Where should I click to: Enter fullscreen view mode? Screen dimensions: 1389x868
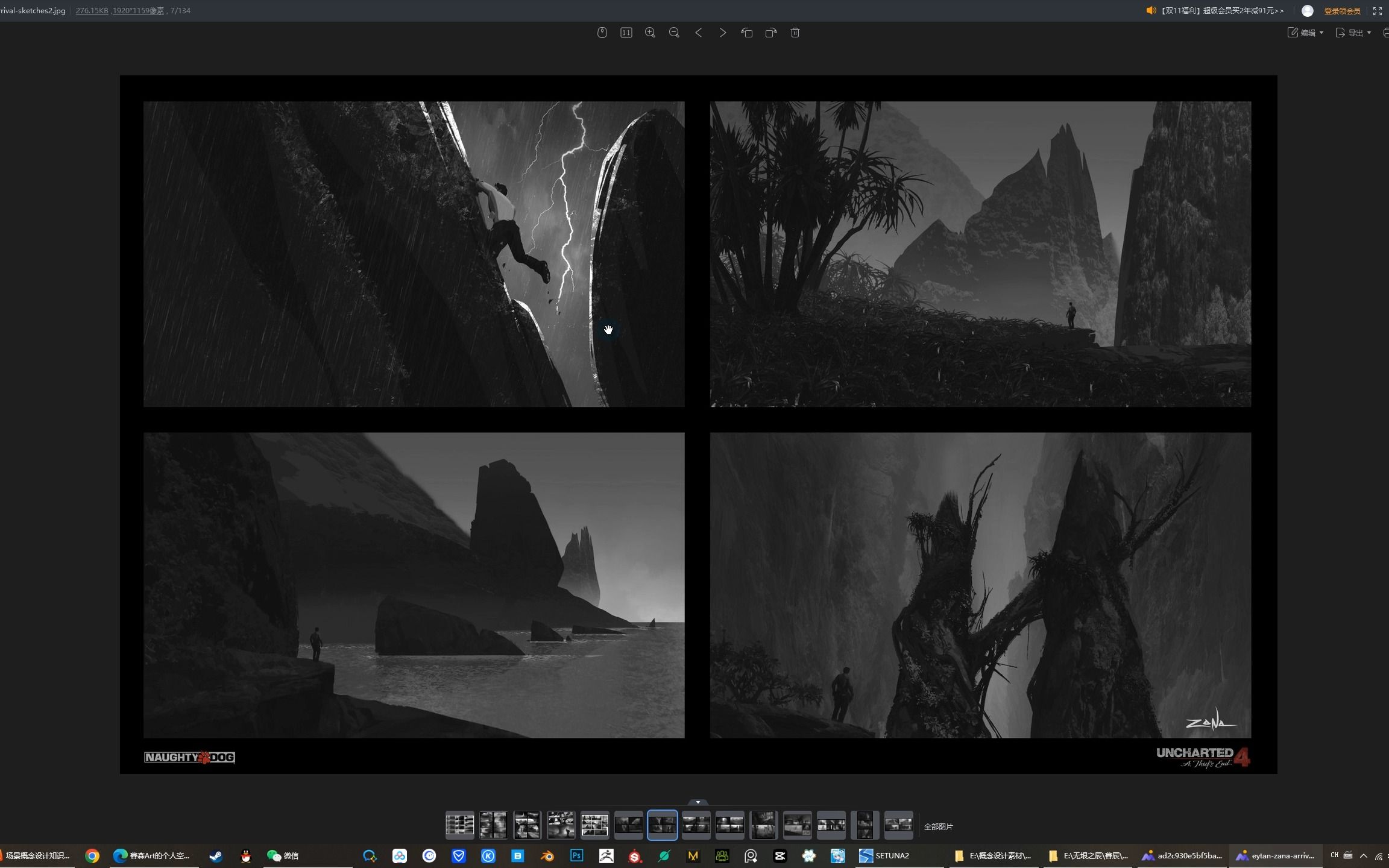coord(1377,11)
